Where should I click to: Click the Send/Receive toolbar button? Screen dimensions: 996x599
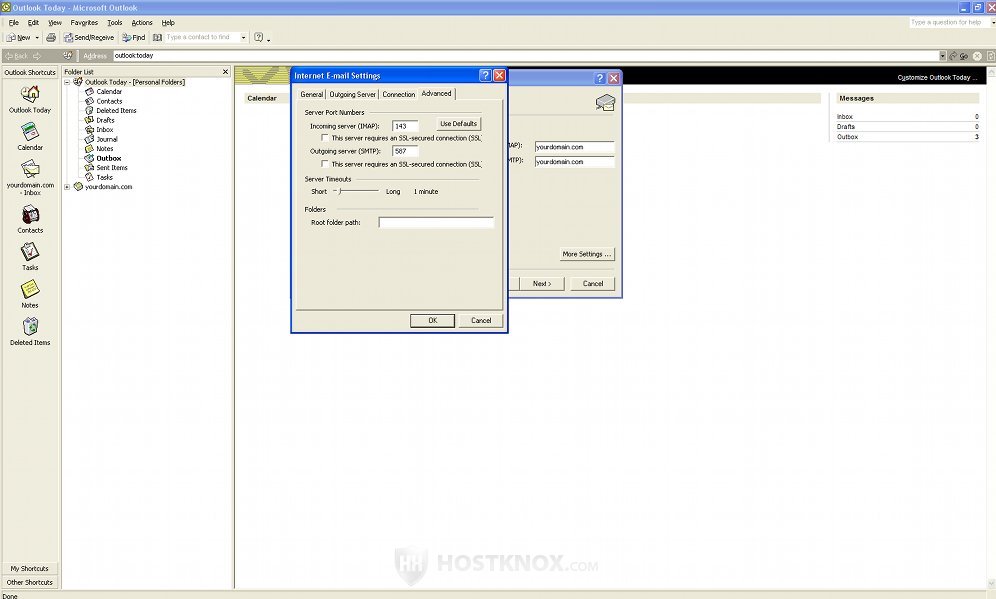click(89, 37)
